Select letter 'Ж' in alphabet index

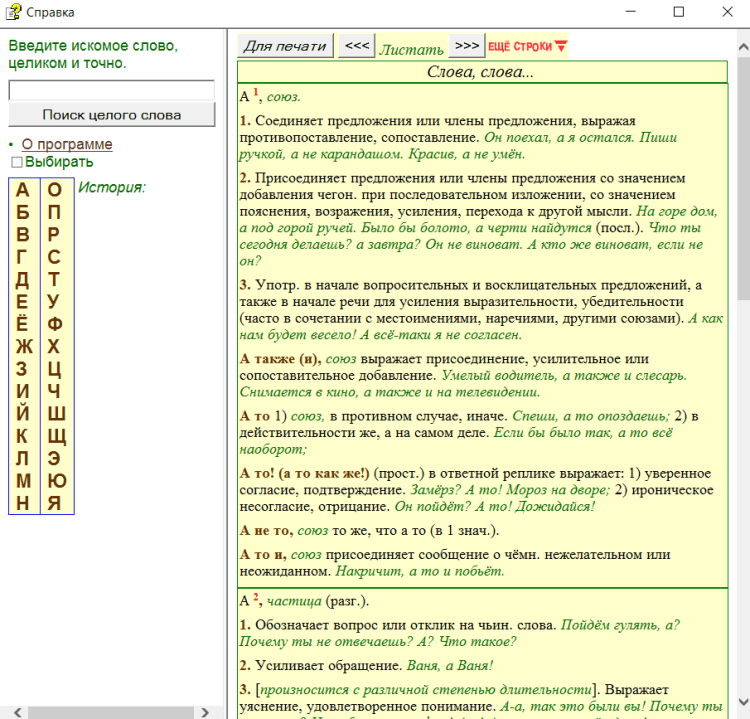23,347
